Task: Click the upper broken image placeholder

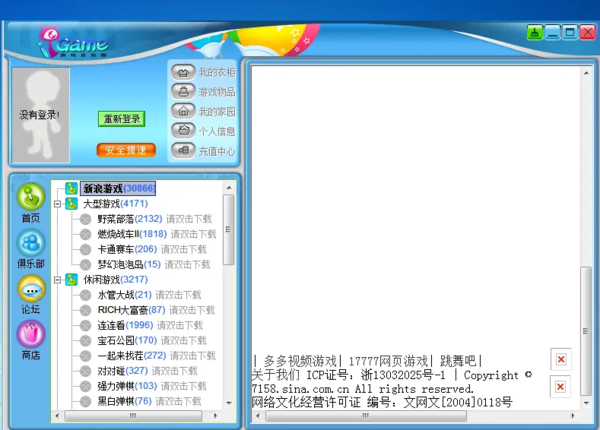Action: (x=561, y=359)
